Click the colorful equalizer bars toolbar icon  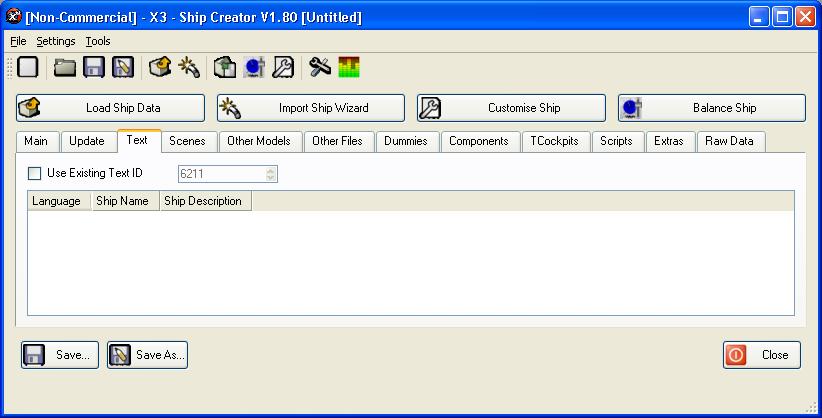(x=349, y=68)
